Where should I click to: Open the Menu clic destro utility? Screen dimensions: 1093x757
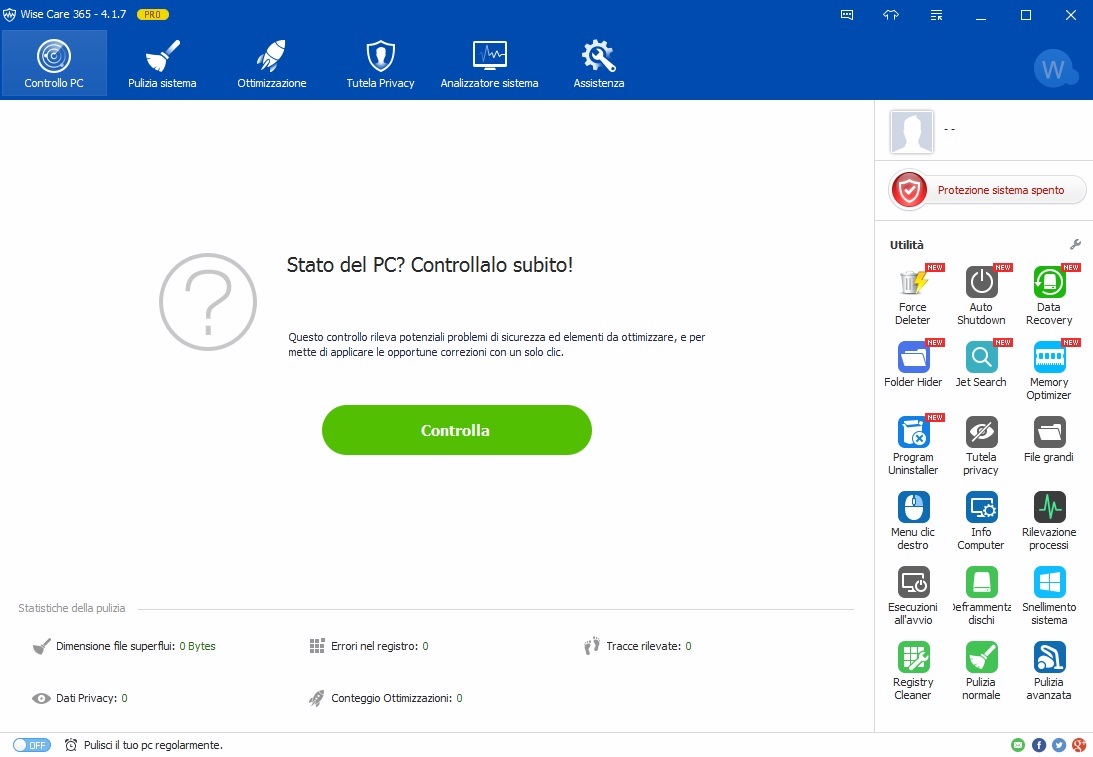point(912,520)
